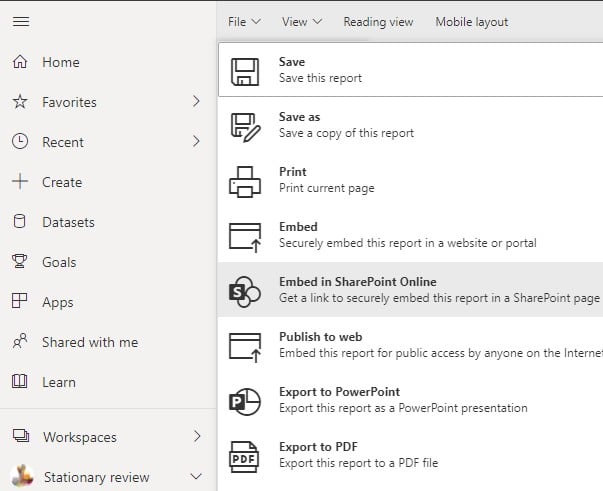
Task: Open Apps in the sidebar
Action: (58, 302)
